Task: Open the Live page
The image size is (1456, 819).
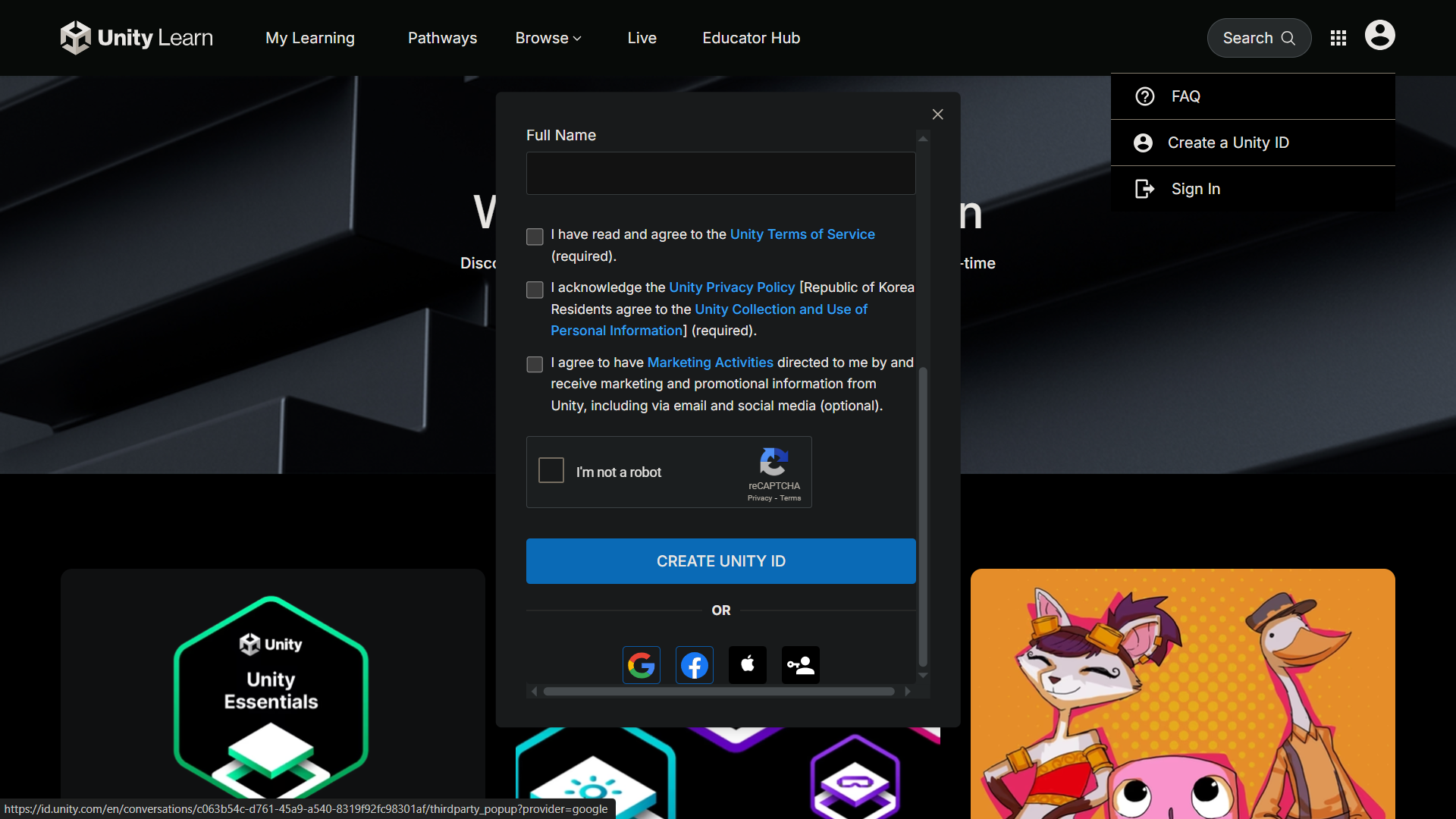Action: [x=642, y=38]
